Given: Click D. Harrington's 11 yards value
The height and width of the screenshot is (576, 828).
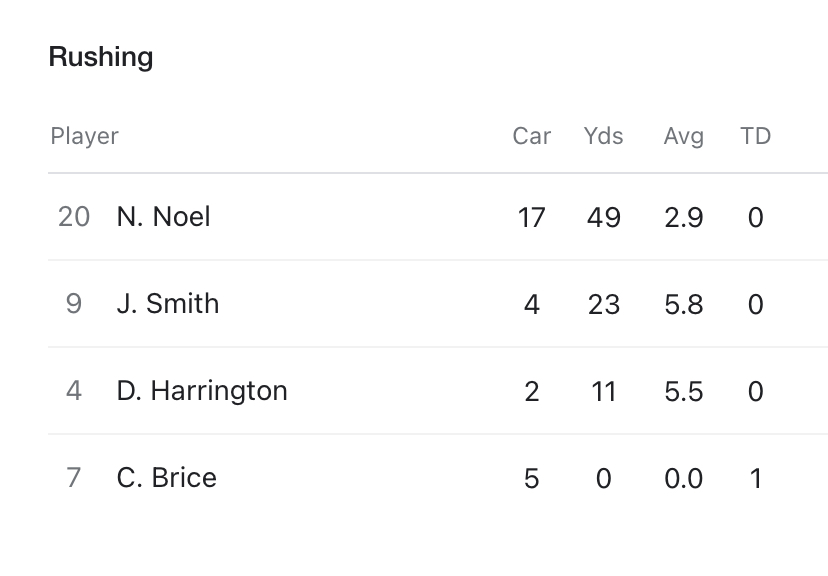Looking at the screenshot, I should (603, 391).
